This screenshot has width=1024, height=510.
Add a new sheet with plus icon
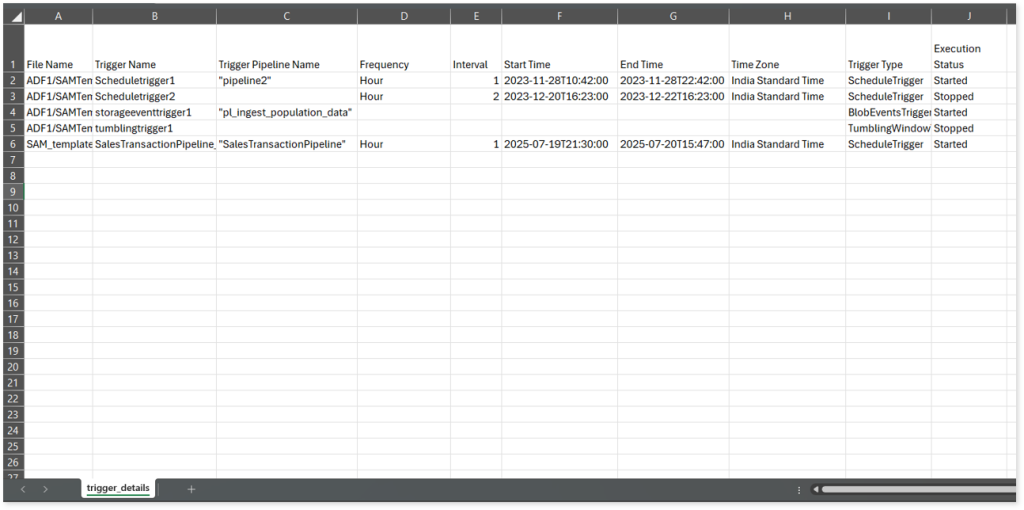191,489
